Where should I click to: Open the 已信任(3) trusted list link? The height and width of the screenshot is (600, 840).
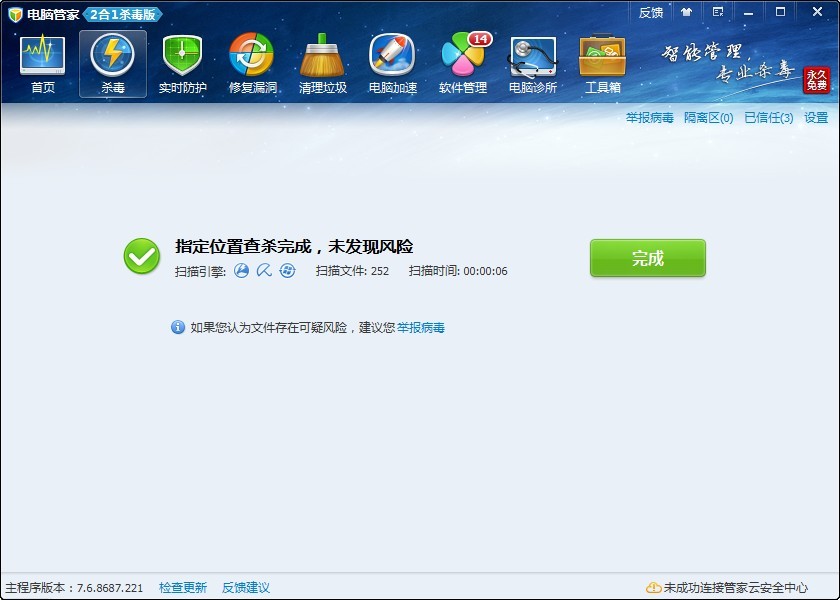click(x=769, y=118)
